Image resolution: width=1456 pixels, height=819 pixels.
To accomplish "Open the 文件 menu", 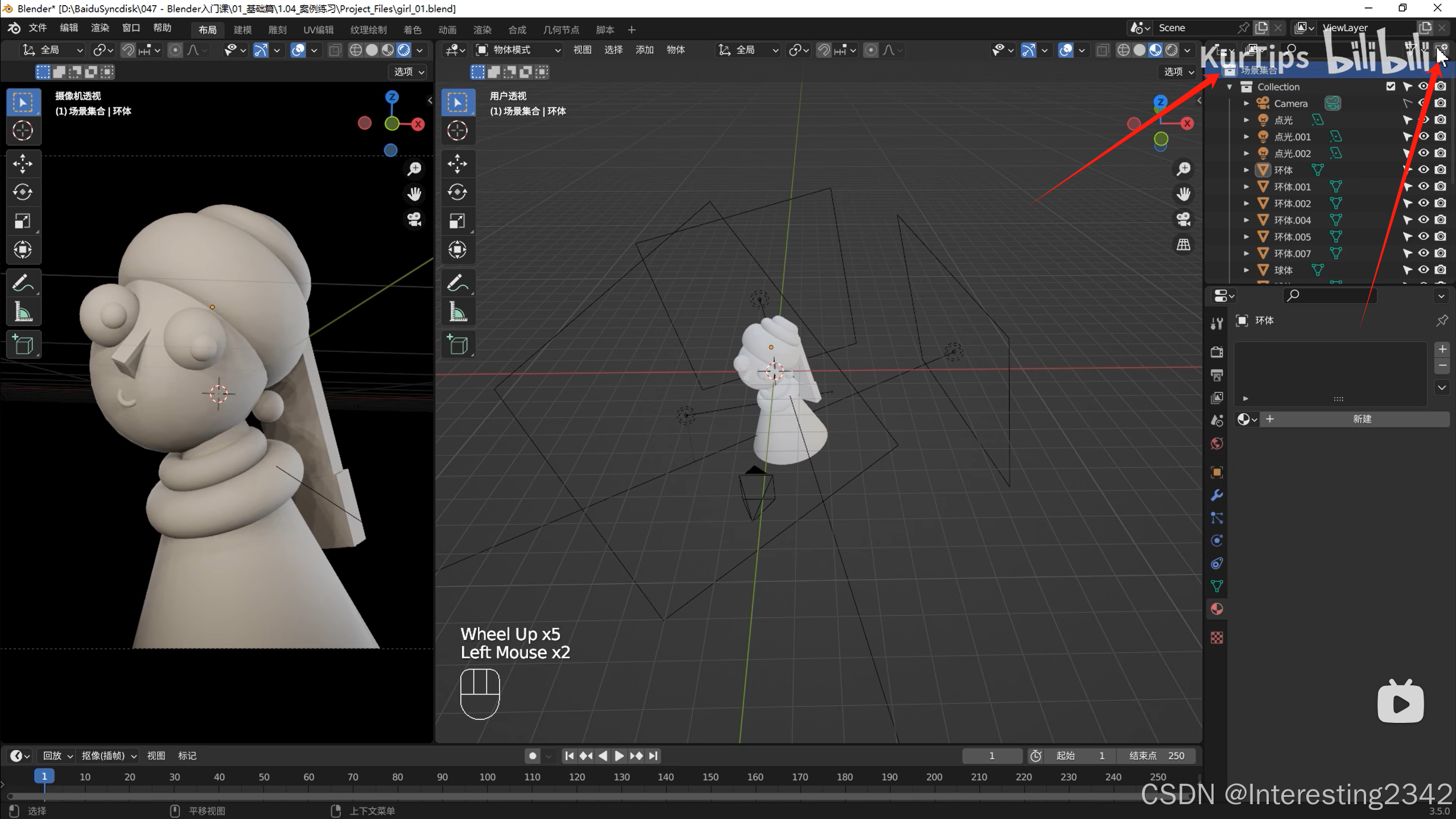I will (38, 28).
